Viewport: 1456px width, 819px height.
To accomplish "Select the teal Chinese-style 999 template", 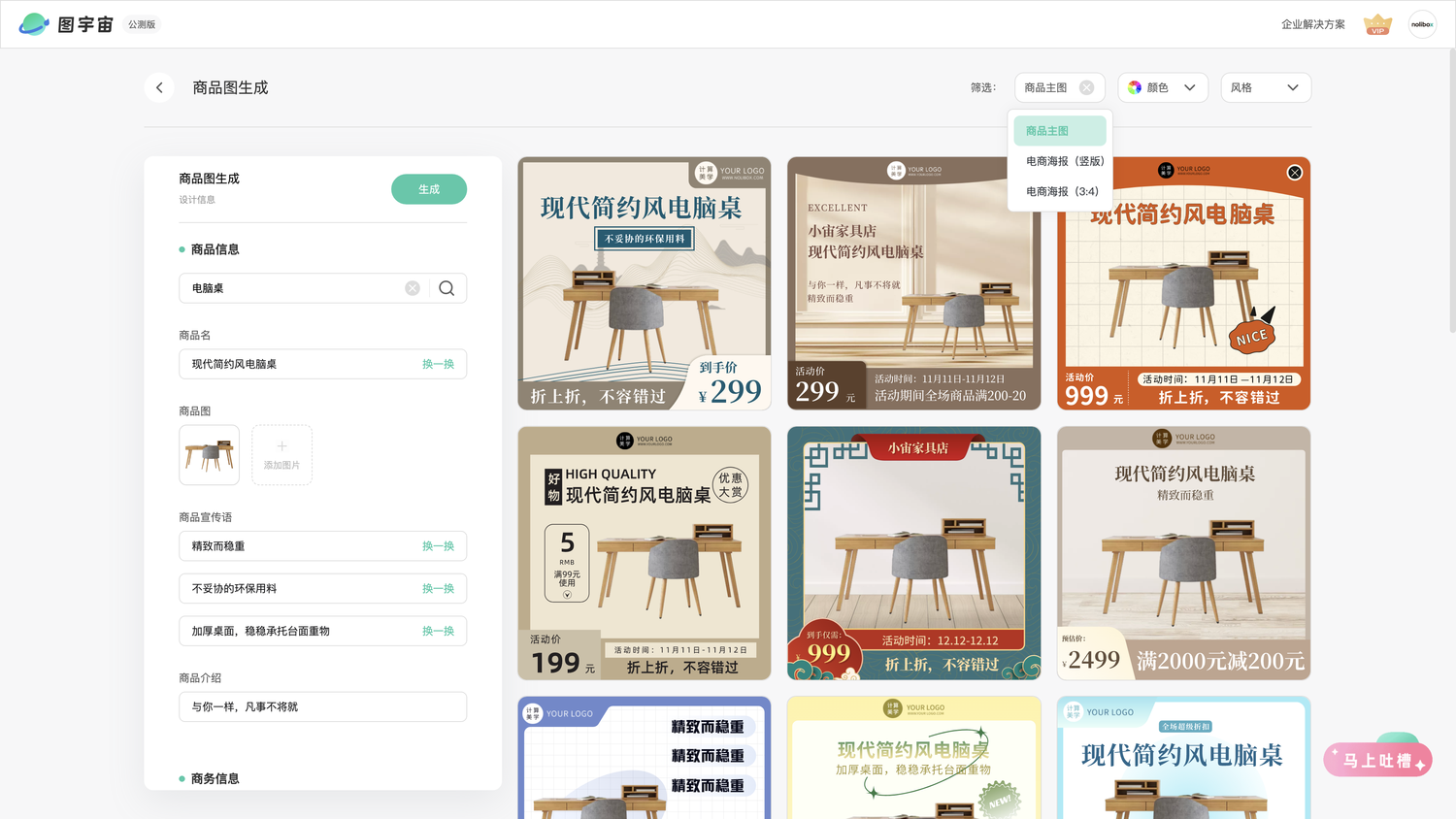I will point(914,553).
